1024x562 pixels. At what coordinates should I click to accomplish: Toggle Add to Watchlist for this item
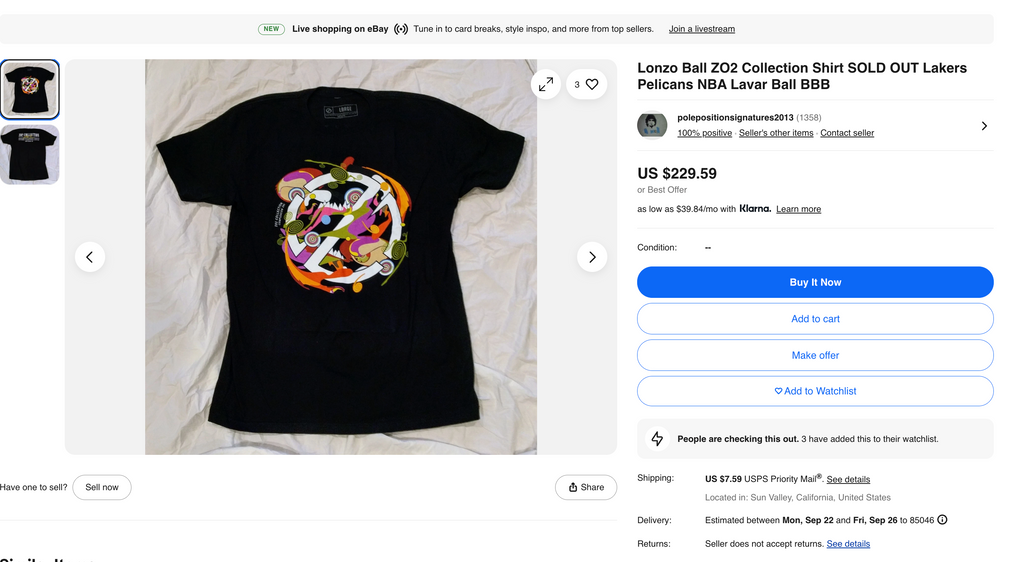(815, 391)
